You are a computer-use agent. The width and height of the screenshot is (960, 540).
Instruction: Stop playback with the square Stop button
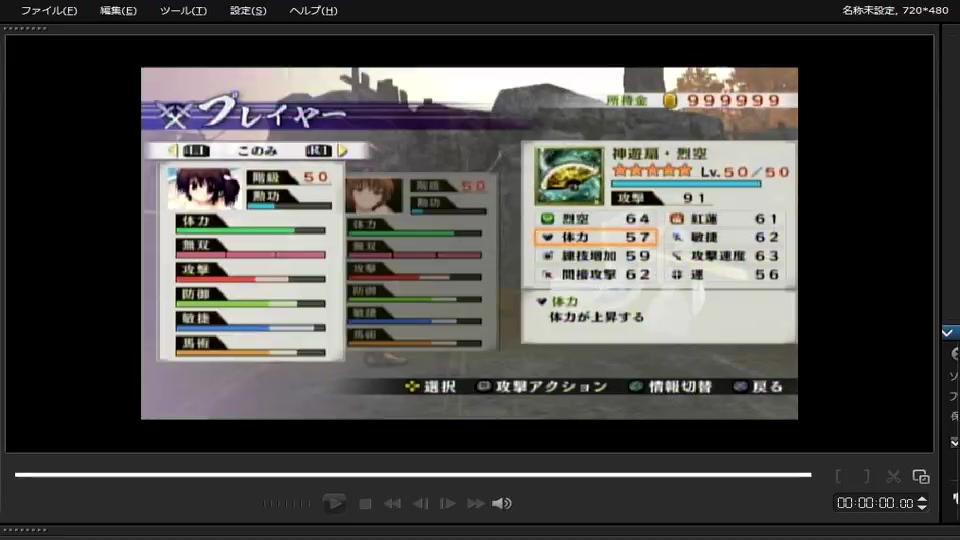366,504
